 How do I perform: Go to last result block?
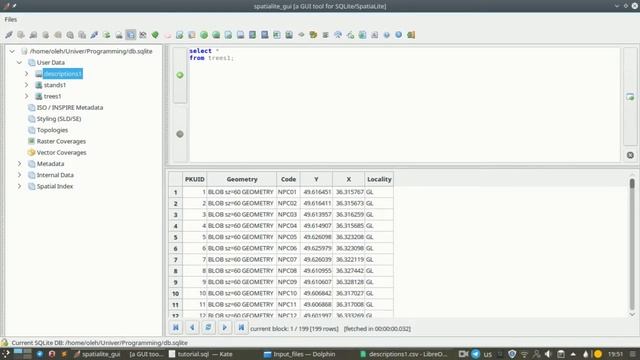pyautogui.click(x=241, y=327)
